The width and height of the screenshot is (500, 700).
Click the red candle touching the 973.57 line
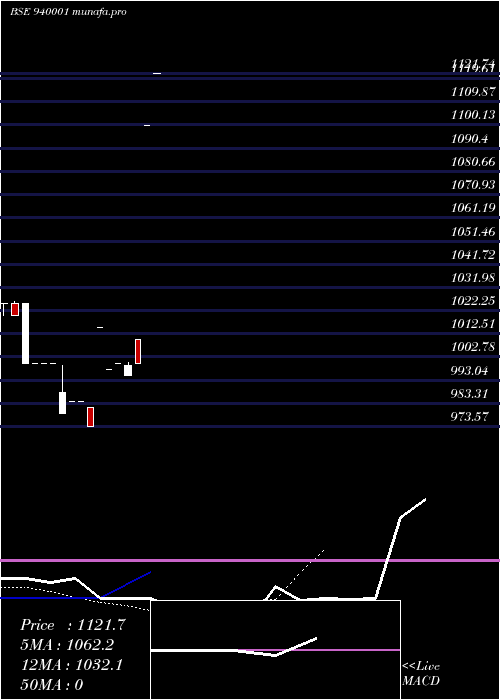[x=91, y=417]
